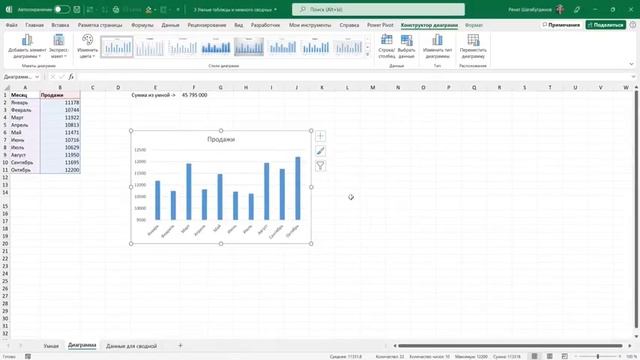
Task: Click the search box in title bar
Action: click(378, 9)
